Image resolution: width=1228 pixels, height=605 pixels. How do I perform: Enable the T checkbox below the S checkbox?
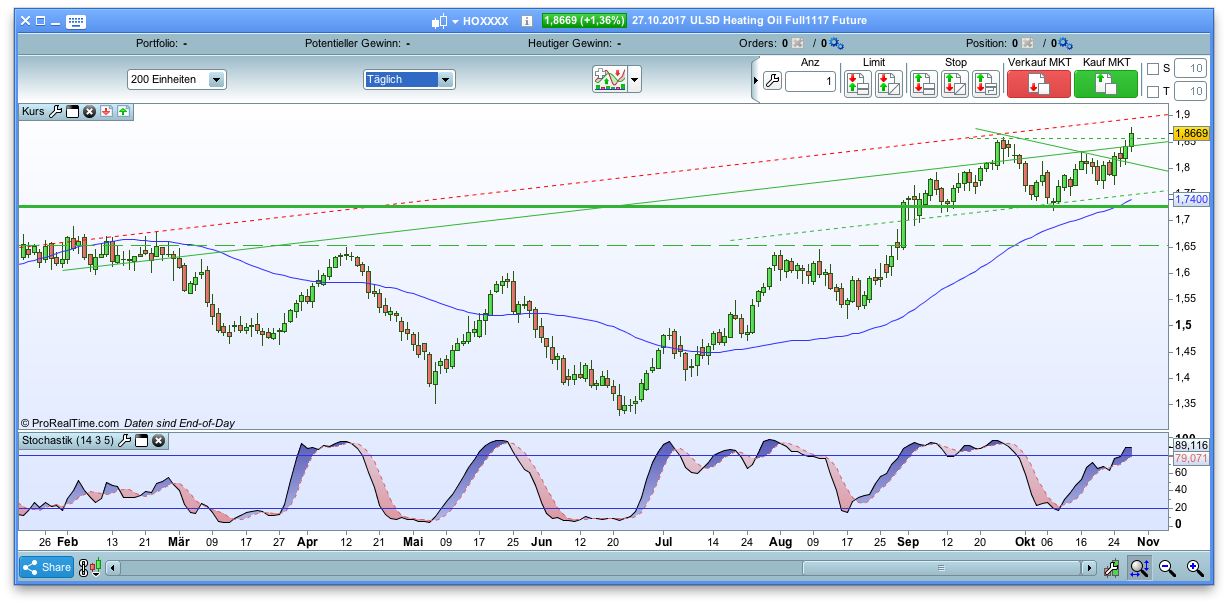pyautogui.click(x=1153, y=90)
